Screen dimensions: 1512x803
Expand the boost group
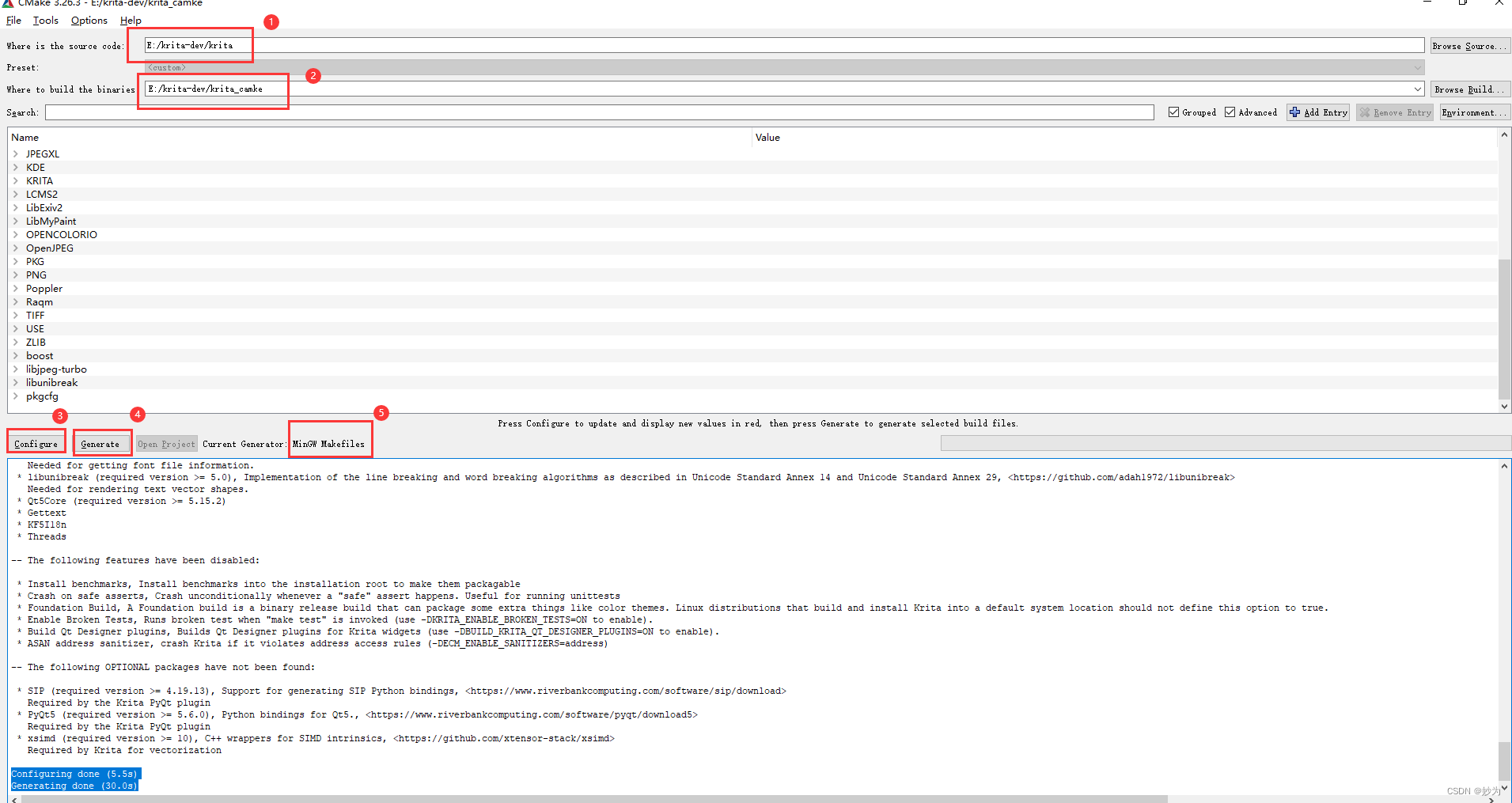15,356
